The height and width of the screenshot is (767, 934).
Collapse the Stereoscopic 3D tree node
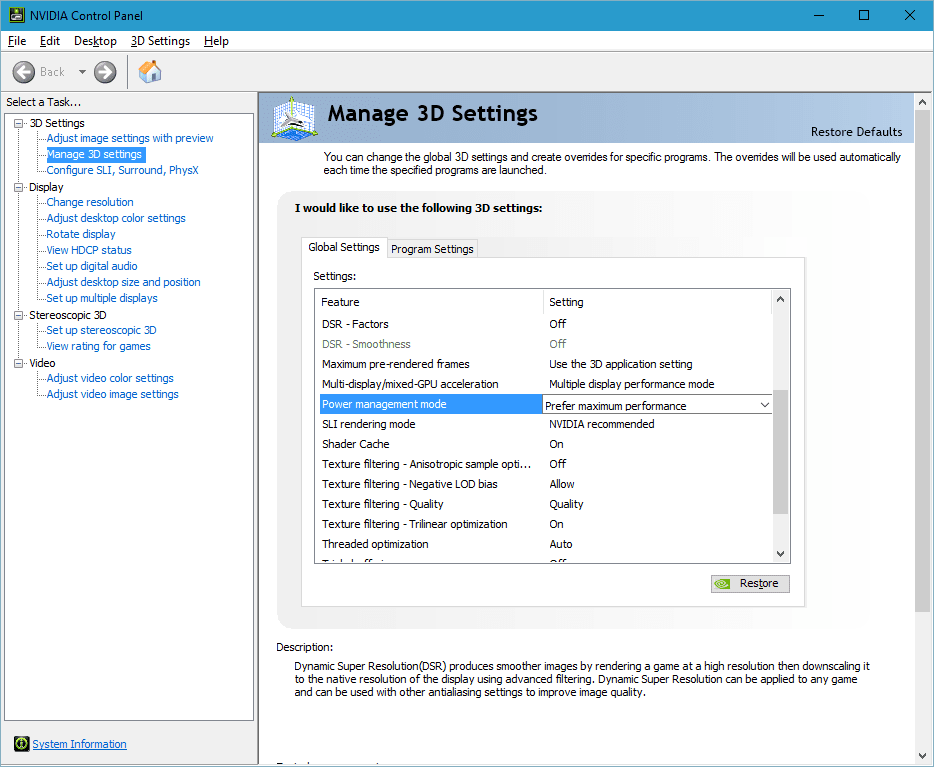point(19,315)
